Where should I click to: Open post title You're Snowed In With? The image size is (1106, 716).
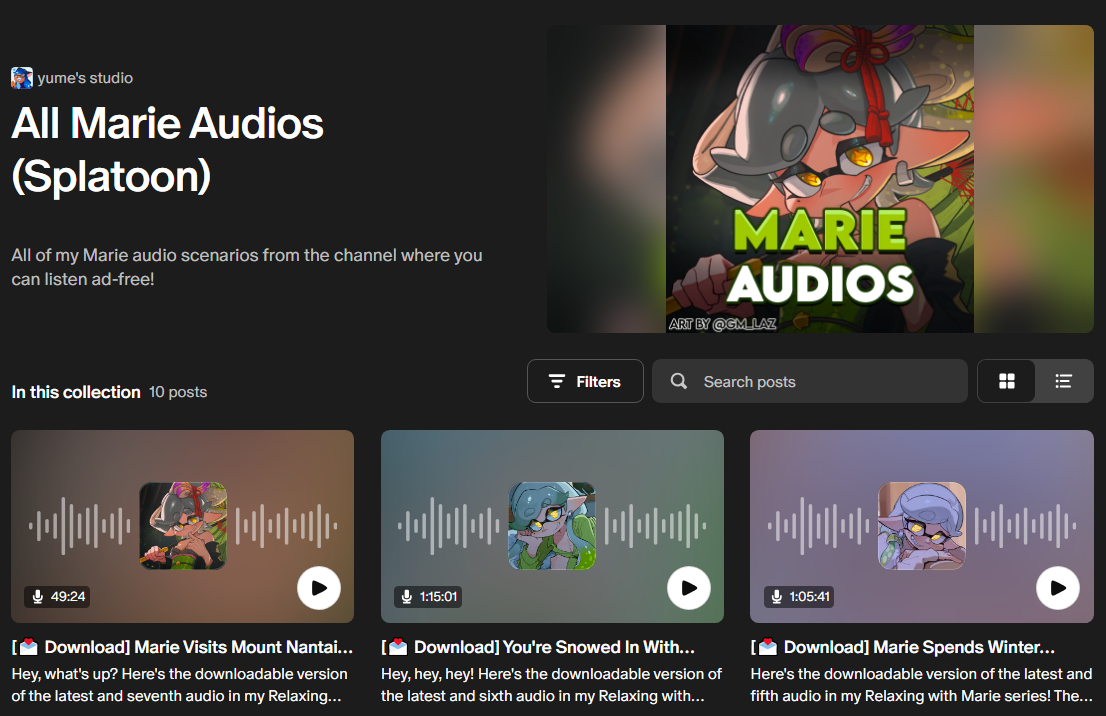[x=538, y=647]
